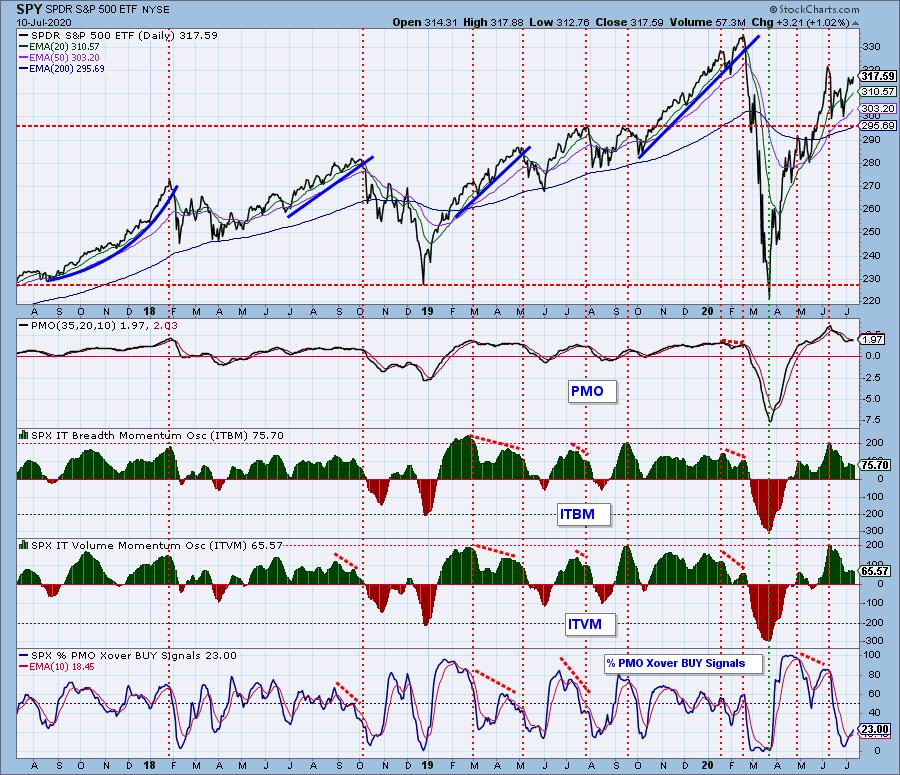Click the 1.97 value tag on the PMO axis
The height and width of the screenshot is (775, 900).
[872, 339]
